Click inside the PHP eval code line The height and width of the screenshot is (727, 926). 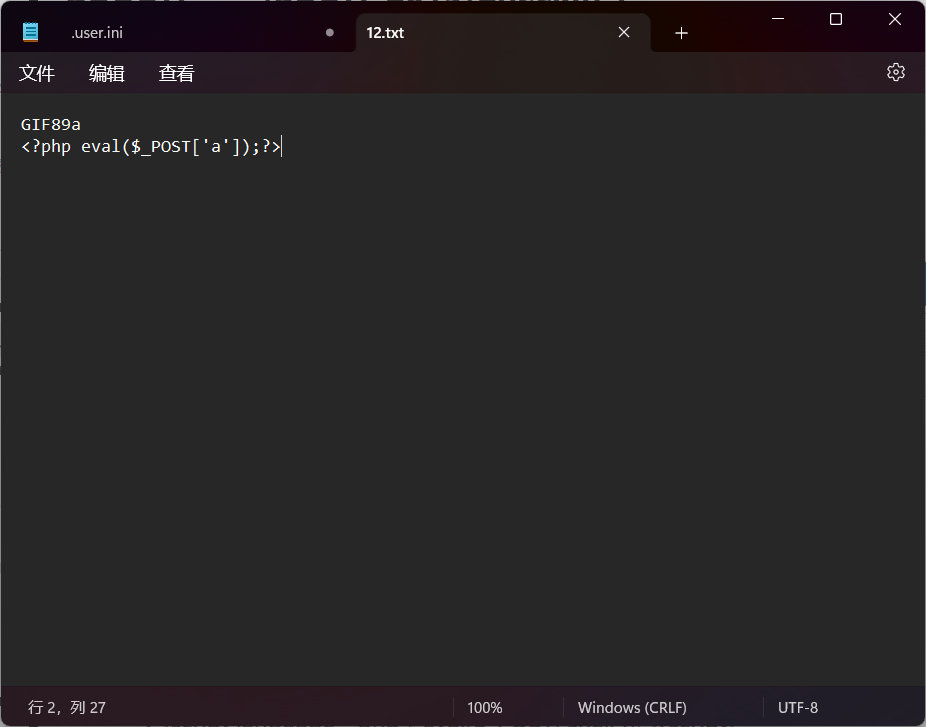tap(150, 147)
